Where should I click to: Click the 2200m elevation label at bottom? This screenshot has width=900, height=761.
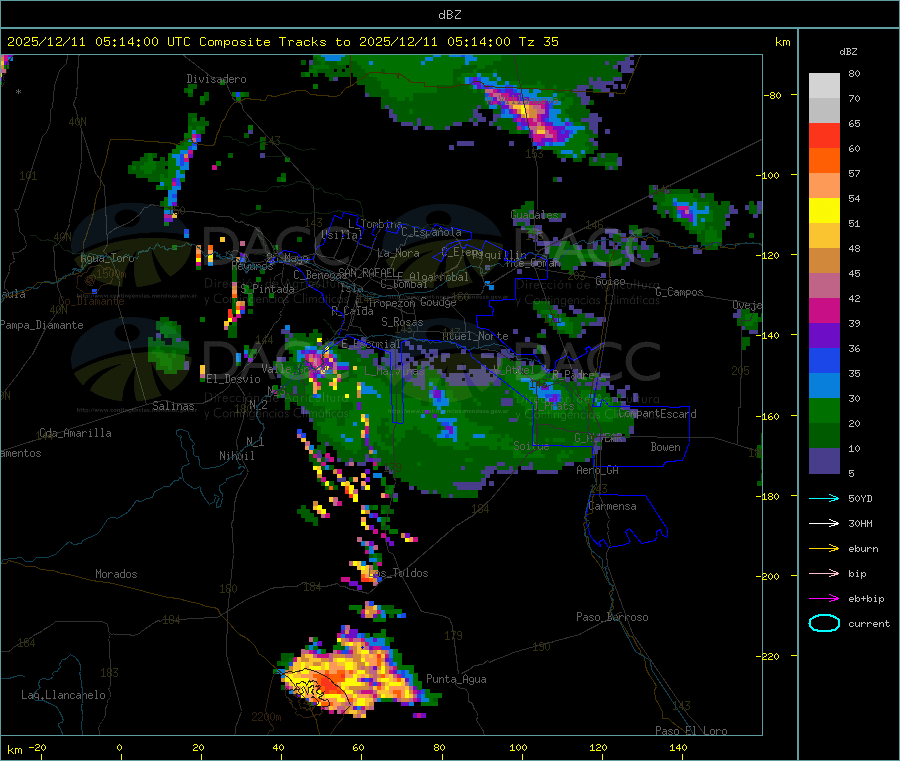266,717
